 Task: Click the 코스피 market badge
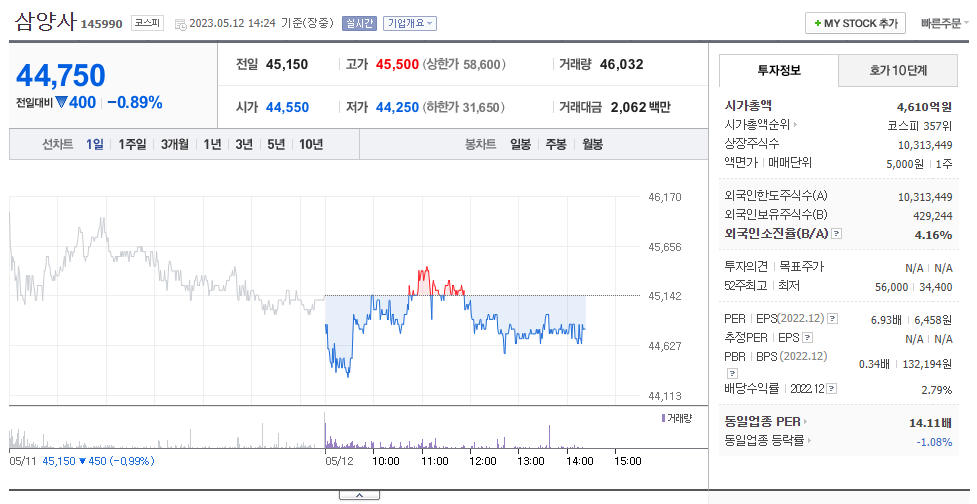[x=147, y=24]
